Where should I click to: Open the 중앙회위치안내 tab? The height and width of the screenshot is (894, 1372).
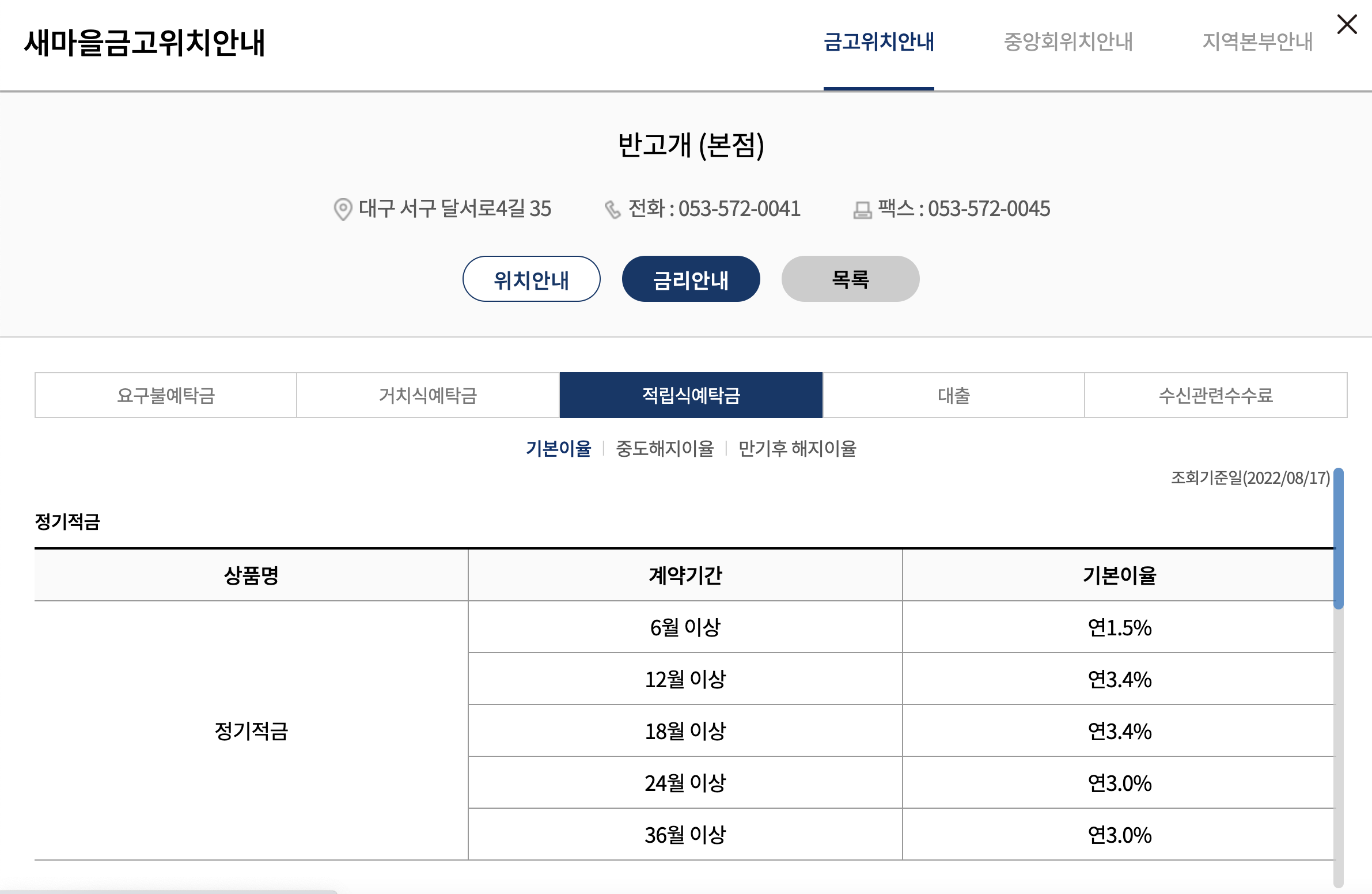[1068, 42]
